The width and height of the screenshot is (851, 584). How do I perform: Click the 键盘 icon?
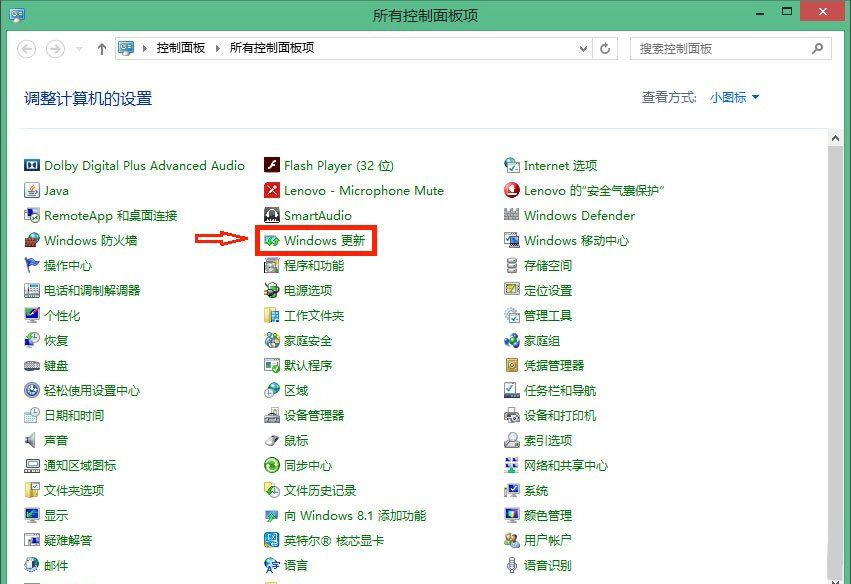(x=32, y=365)
